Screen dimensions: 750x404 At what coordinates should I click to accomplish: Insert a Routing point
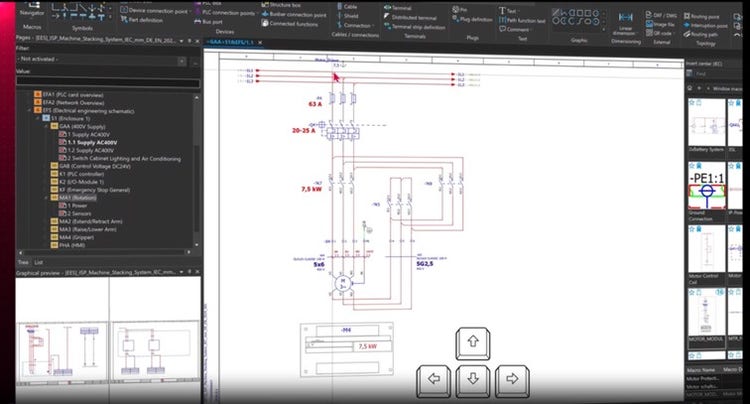pyautogui.click(x=702, y=16)
